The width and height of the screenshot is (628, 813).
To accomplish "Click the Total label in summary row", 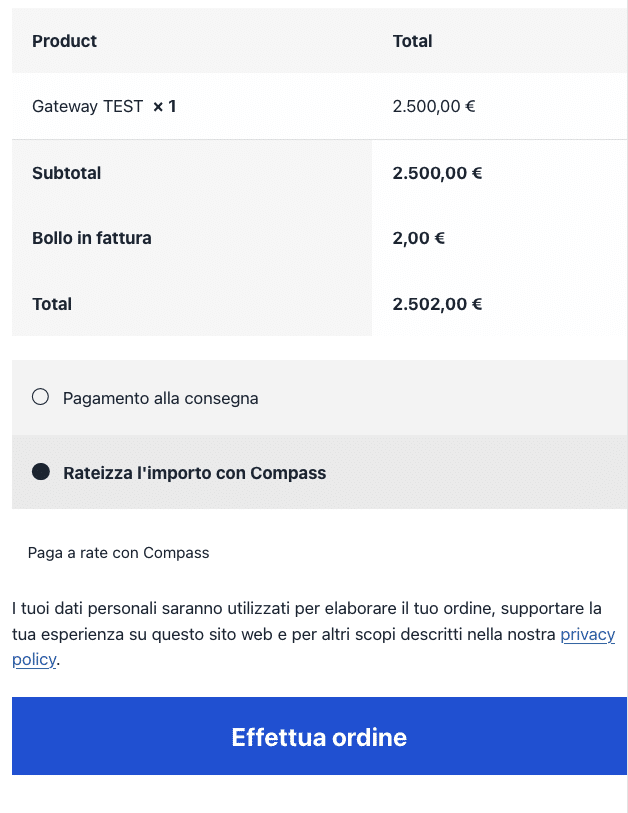I will pyautogui.click(x=52, y=304).
